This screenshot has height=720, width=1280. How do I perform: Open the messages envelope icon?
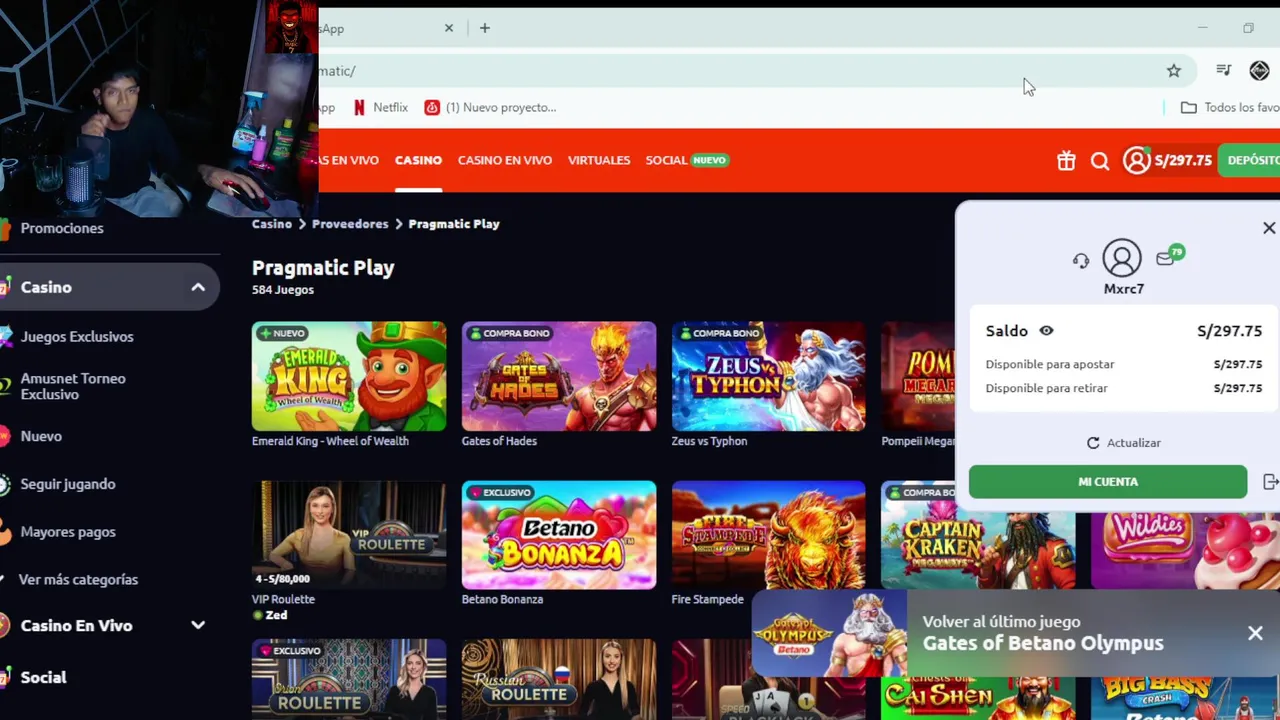[1166, 258]
